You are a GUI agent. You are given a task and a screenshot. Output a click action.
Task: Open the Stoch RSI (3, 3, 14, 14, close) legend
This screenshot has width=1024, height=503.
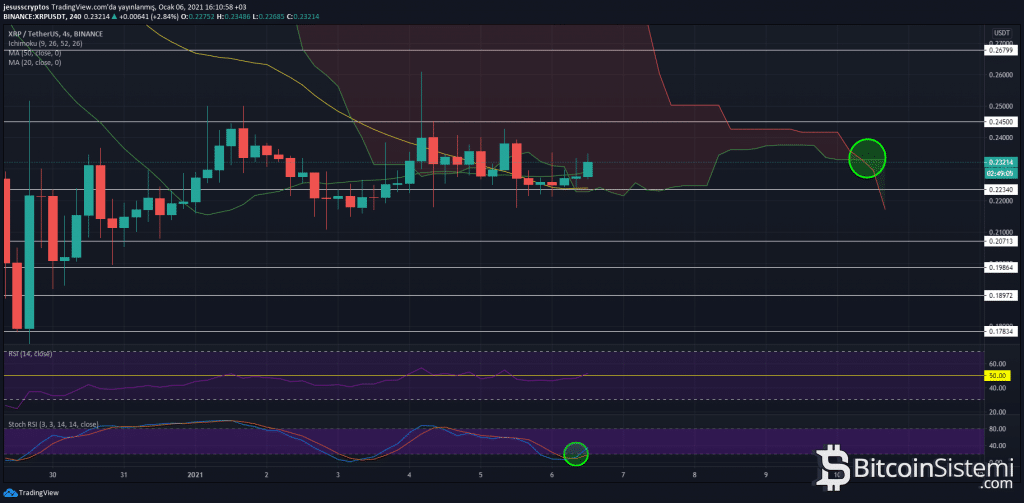point(52,425)
